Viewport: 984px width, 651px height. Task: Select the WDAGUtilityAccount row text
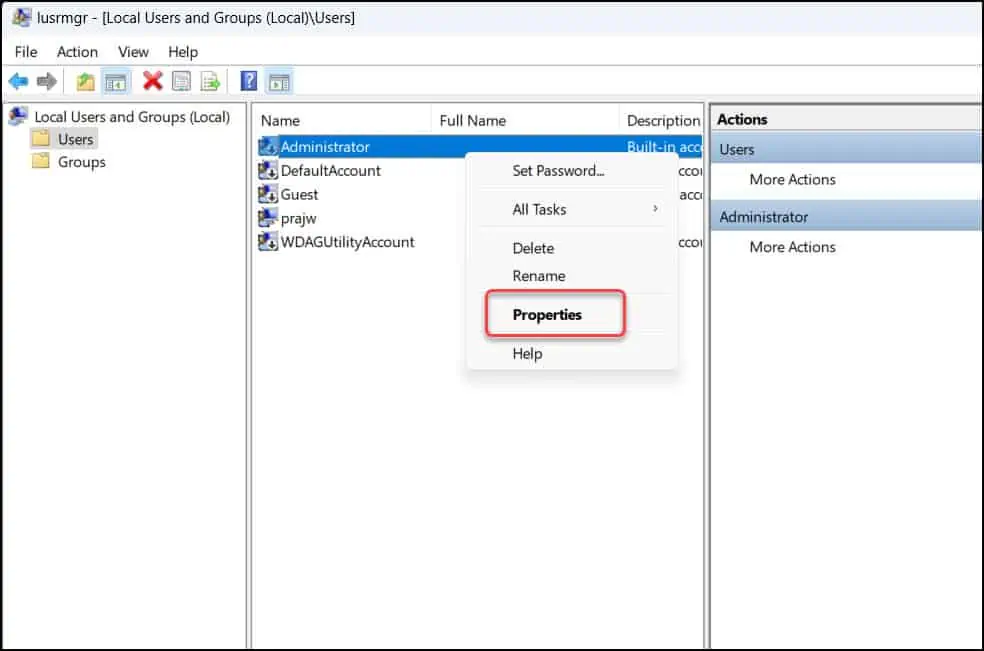(x=348, y=242)
